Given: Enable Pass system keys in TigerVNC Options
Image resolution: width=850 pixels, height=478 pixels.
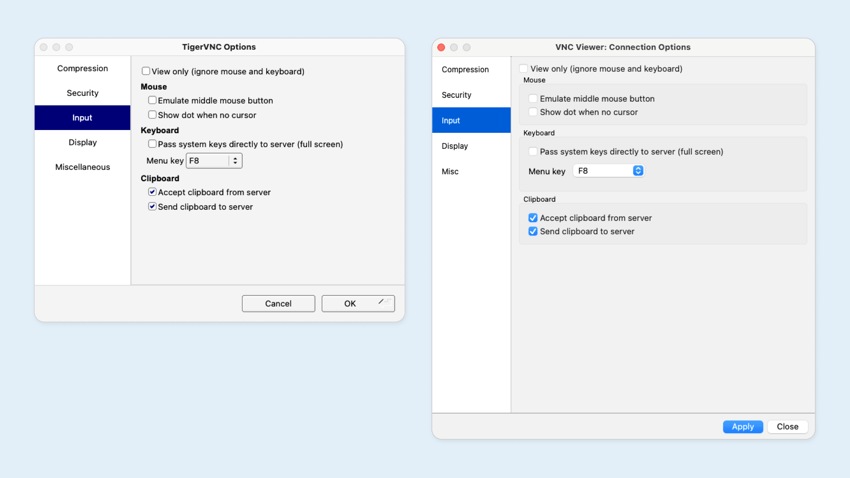Looking at the screenshot, I should (x=152, y=144).
